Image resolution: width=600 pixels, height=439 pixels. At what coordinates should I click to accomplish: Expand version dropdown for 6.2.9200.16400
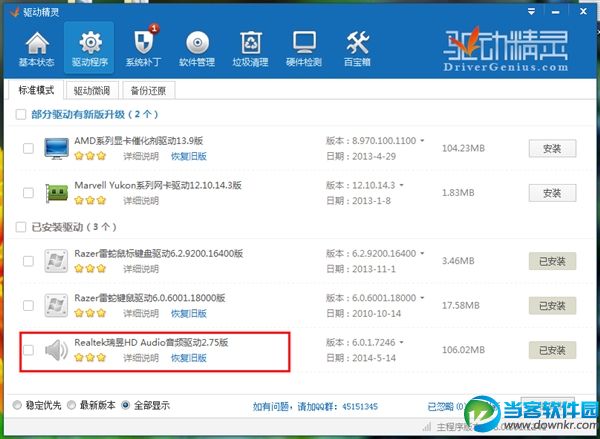[422, 253]
